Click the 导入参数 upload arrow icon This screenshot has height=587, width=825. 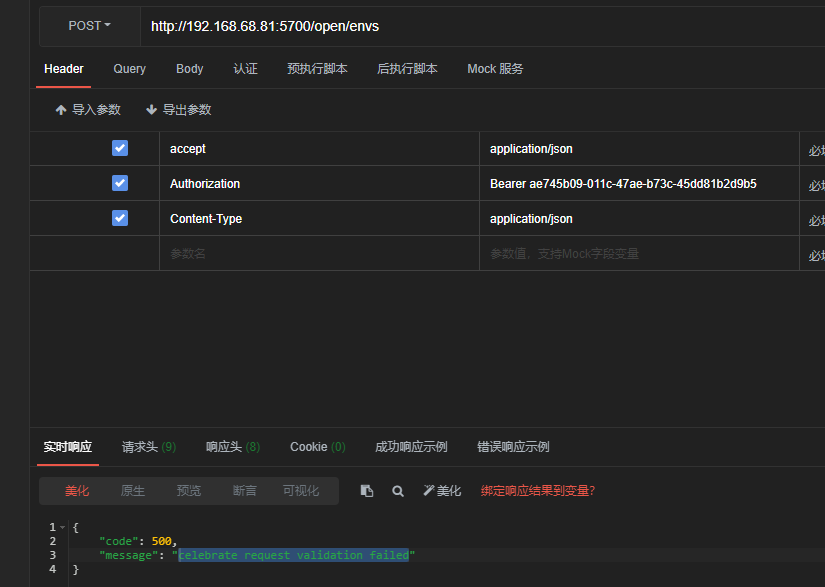coord(61,110)
